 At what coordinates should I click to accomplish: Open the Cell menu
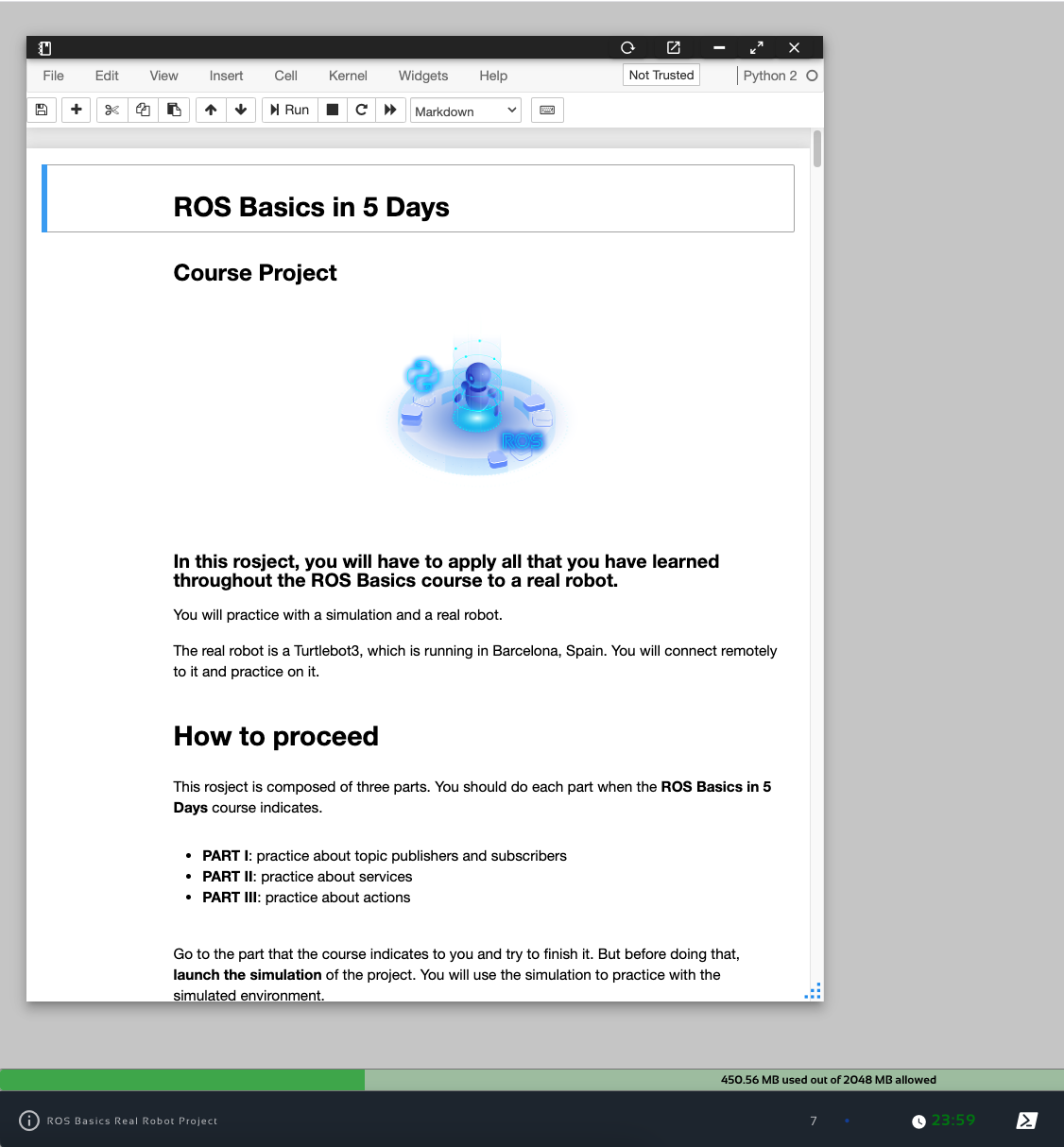click(x=285, y=76)
